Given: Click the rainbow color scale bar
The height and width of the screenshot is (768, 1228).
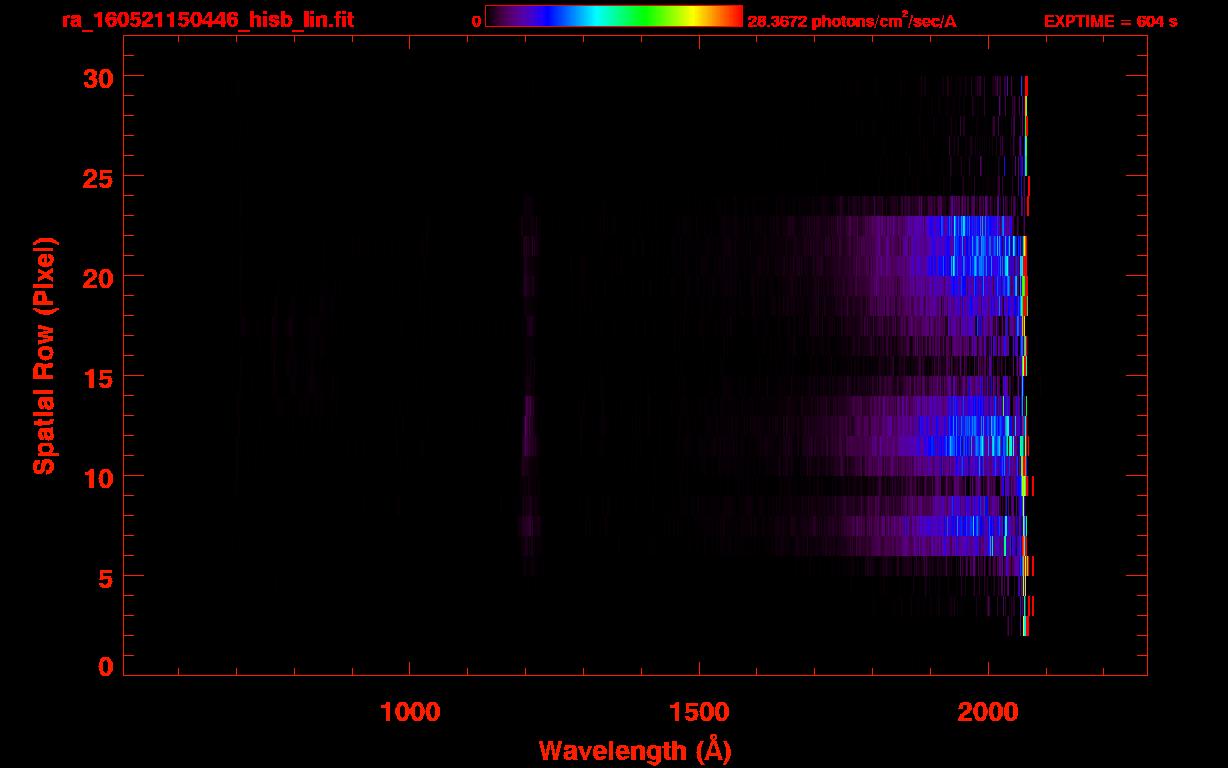Looking at the screenshot, I should click(x=614, y=16).
